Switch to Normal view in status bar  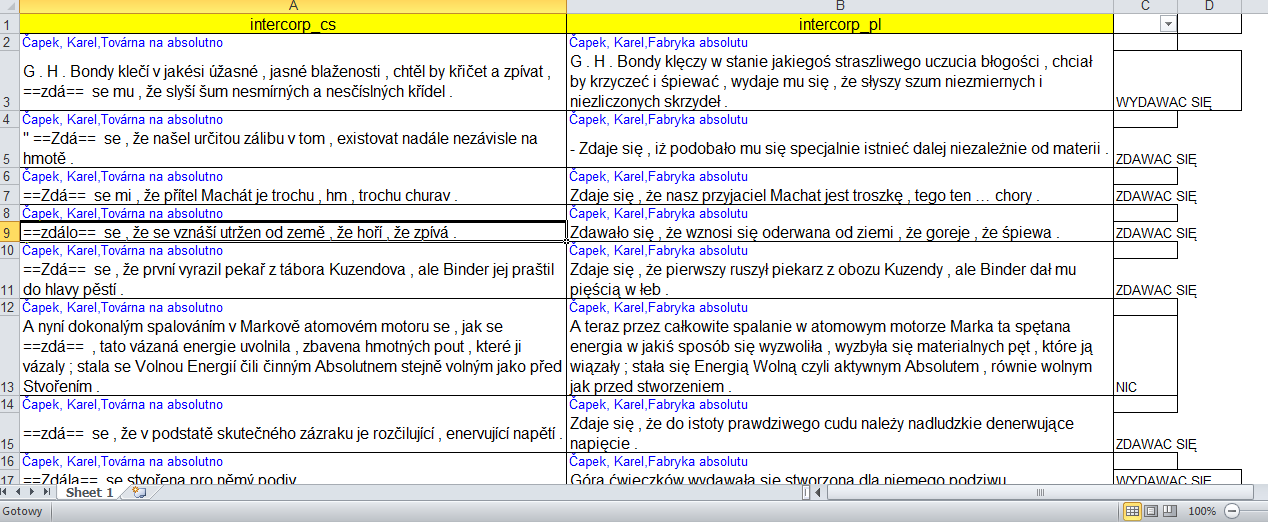(1132, 511)
